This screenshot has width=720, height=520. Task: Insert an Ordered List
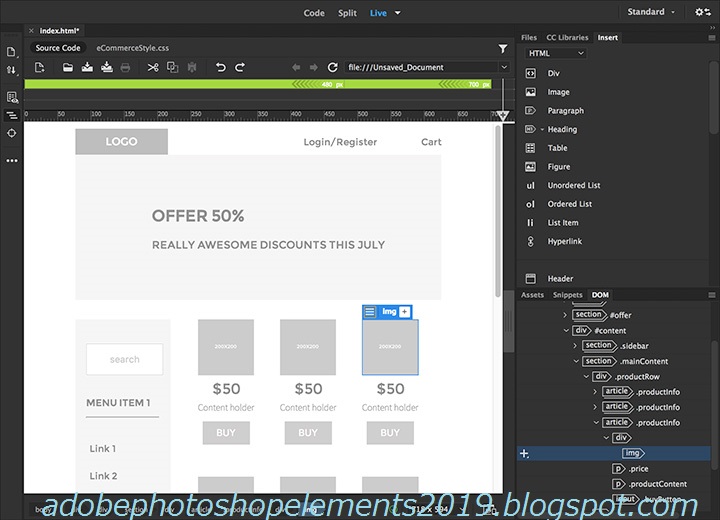[x=569, y=204]
